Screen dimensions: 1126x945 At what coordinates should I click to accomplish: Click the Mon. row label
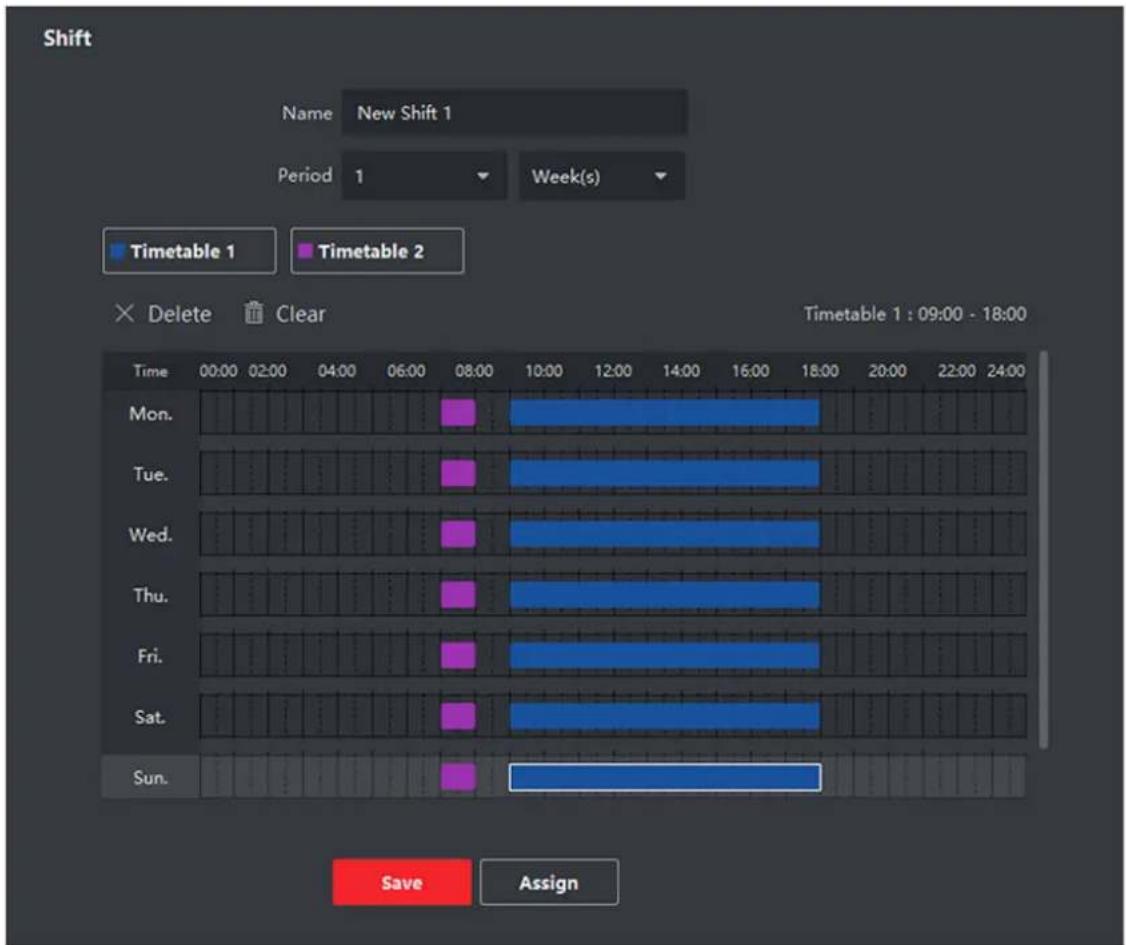[x=151, y=414]
